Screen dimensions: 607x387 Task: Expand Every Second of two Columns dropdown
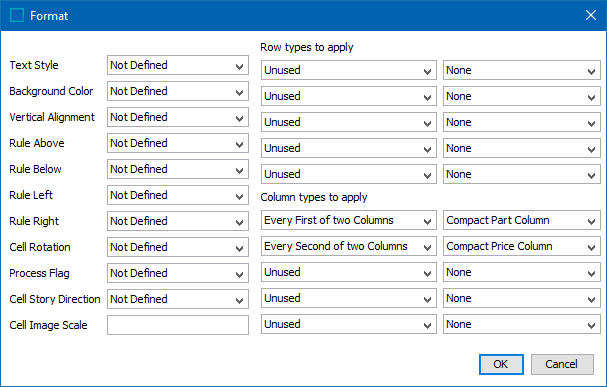coord(349,246)
